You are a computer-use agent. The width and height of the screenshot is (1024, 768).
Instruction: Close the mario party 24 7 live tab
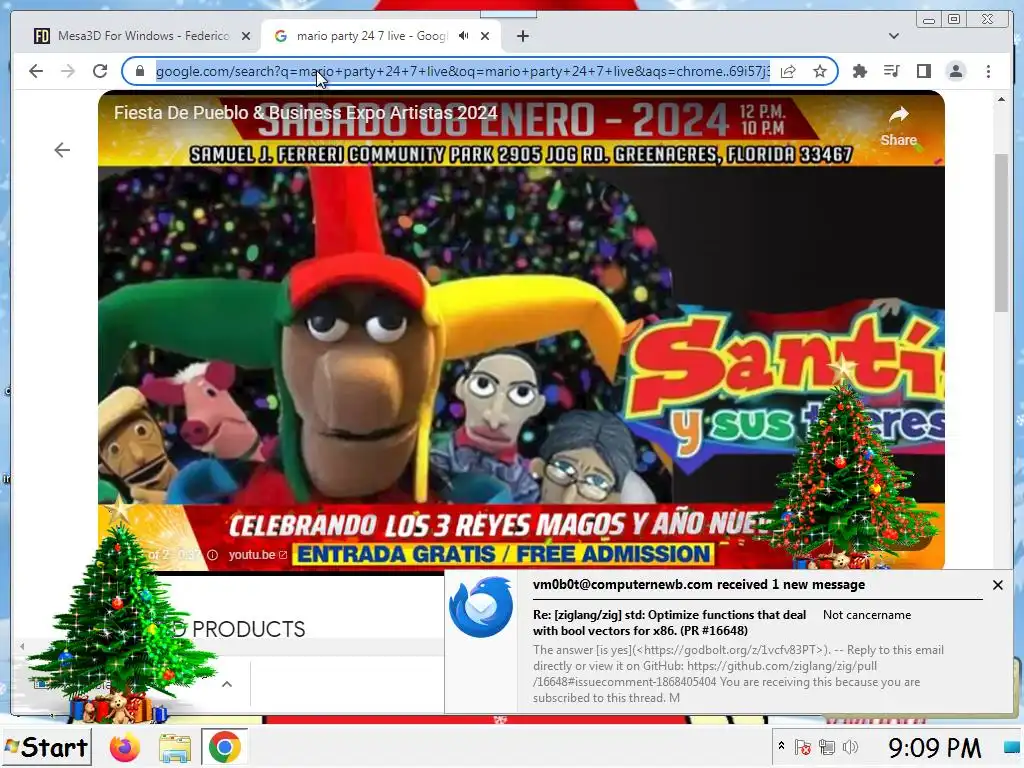pyautogui.click(x=485, y=36)
